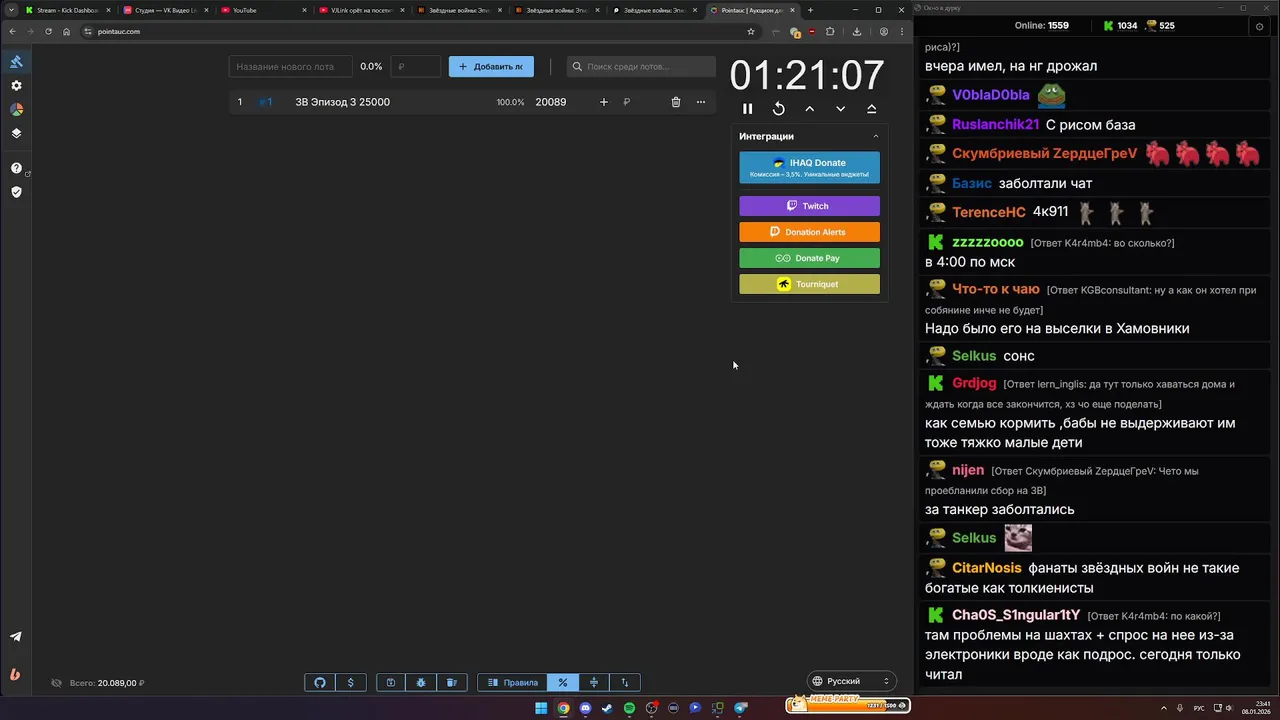The height and width of the screenshot is (720, 1280).
Task: Toggle the sort arrows button
Action: click(x=625, y=683)
